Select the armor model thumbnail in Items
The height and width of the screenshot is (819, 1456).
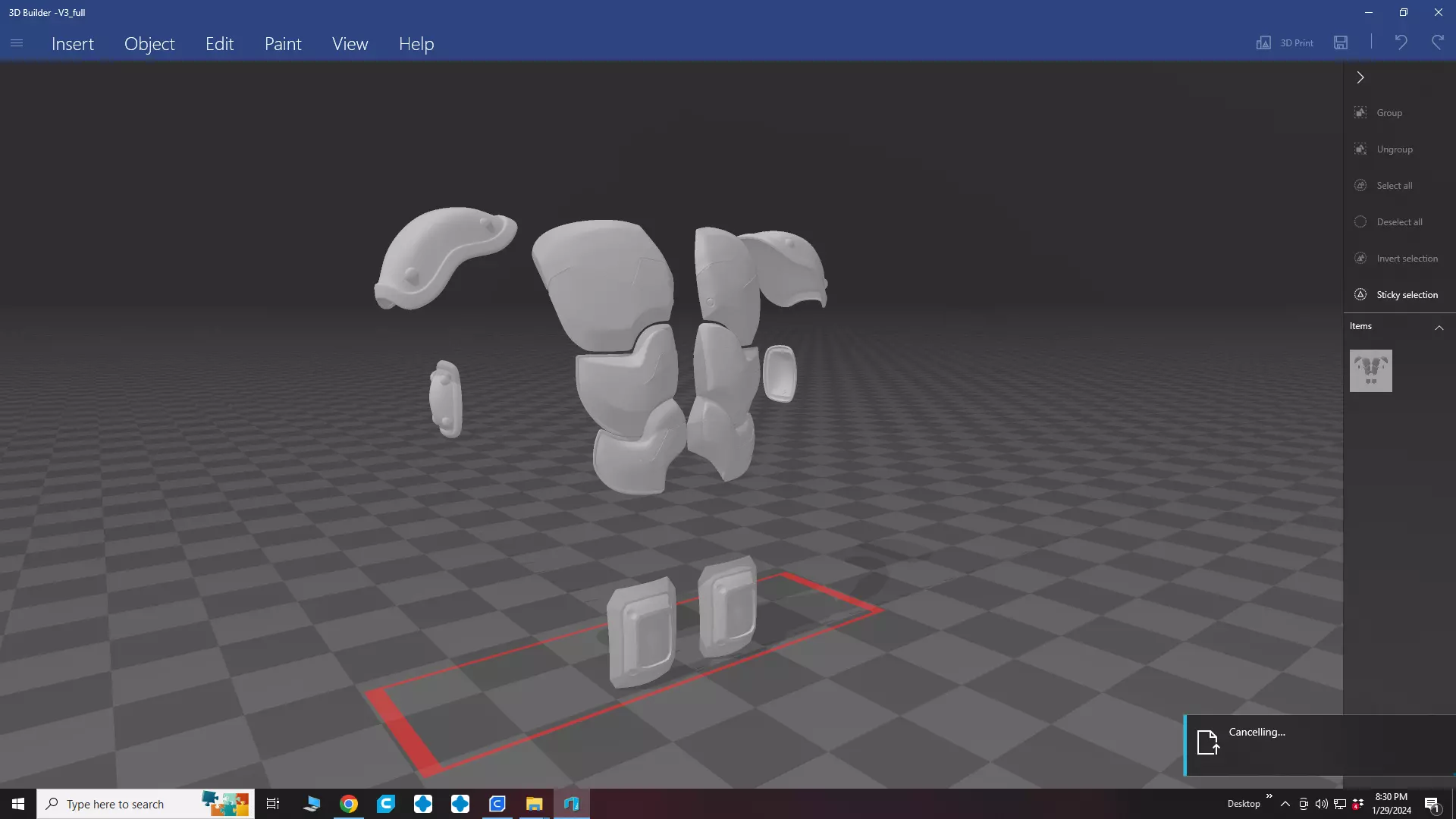[x=1370, y=371]
